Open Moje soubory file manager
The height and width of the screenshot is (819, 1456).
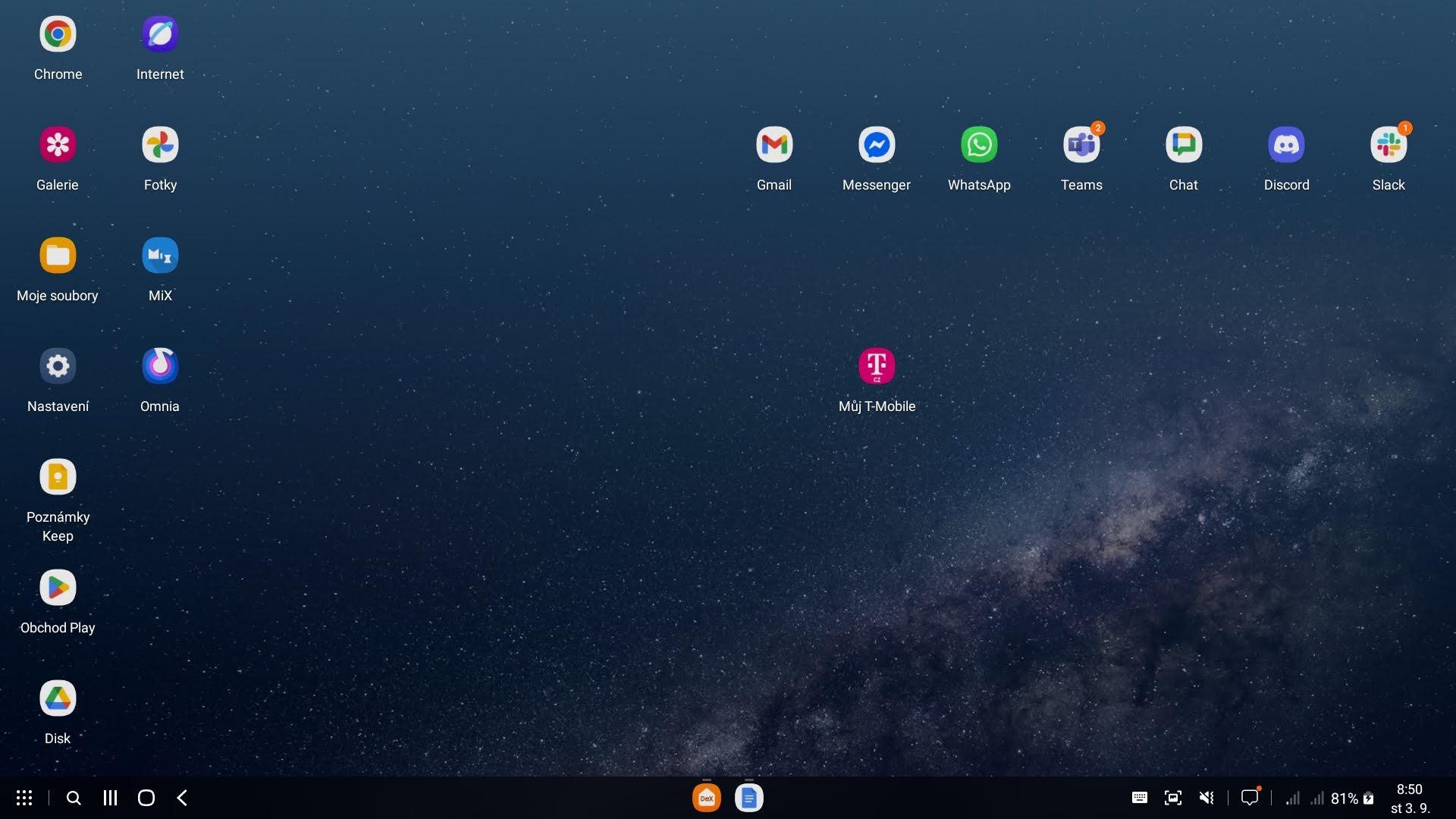pos(58,256)
